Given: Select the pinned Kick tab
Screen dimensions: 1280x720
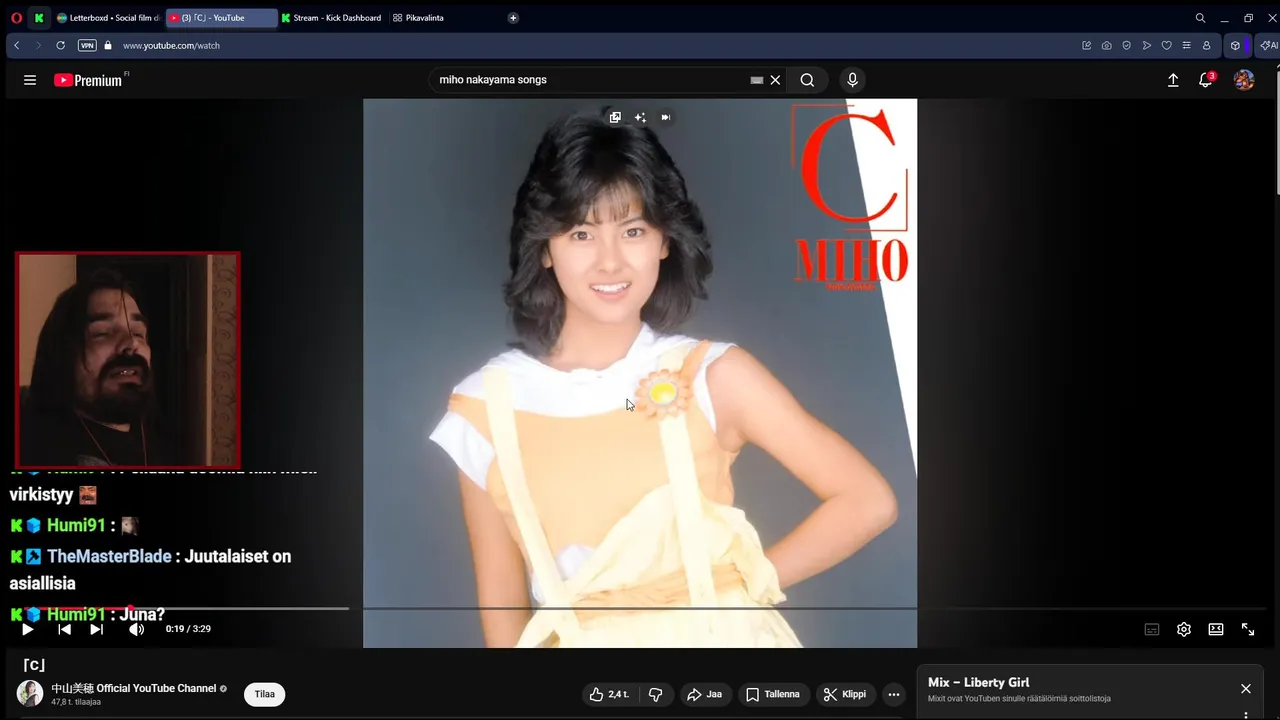Looking at the screenshot, I should (39, 18).
